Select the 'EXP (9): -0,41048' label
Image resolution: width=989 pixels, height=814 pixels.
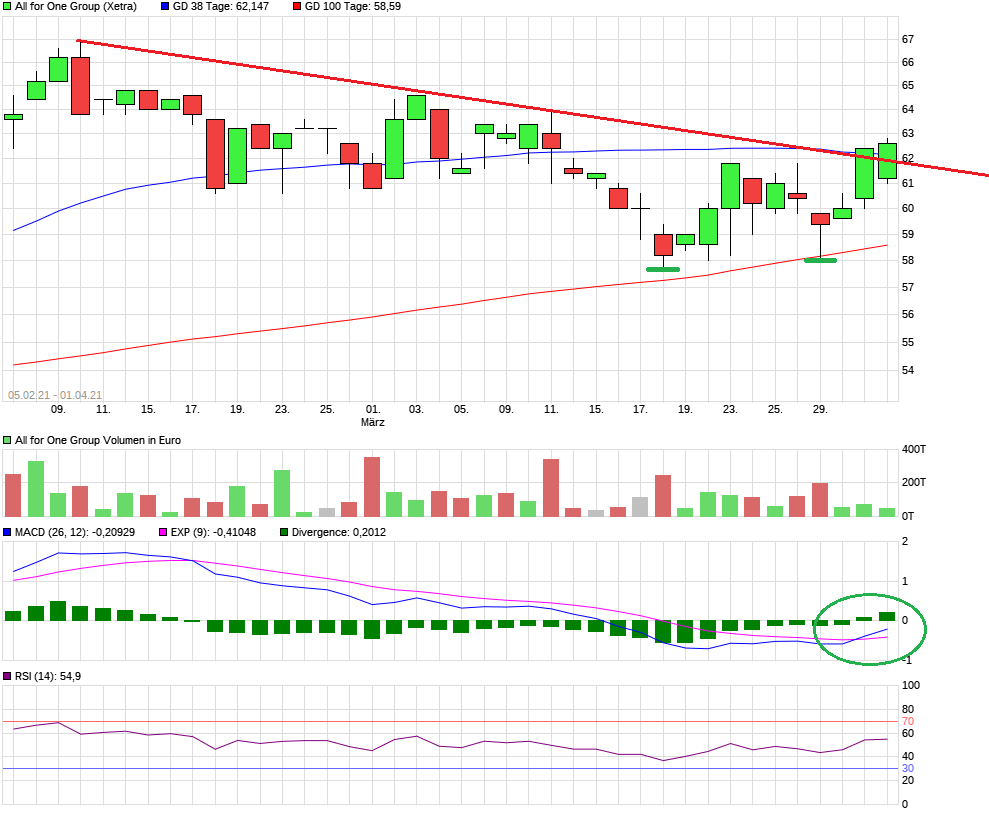pyautogui.click(x=213, y=532)
